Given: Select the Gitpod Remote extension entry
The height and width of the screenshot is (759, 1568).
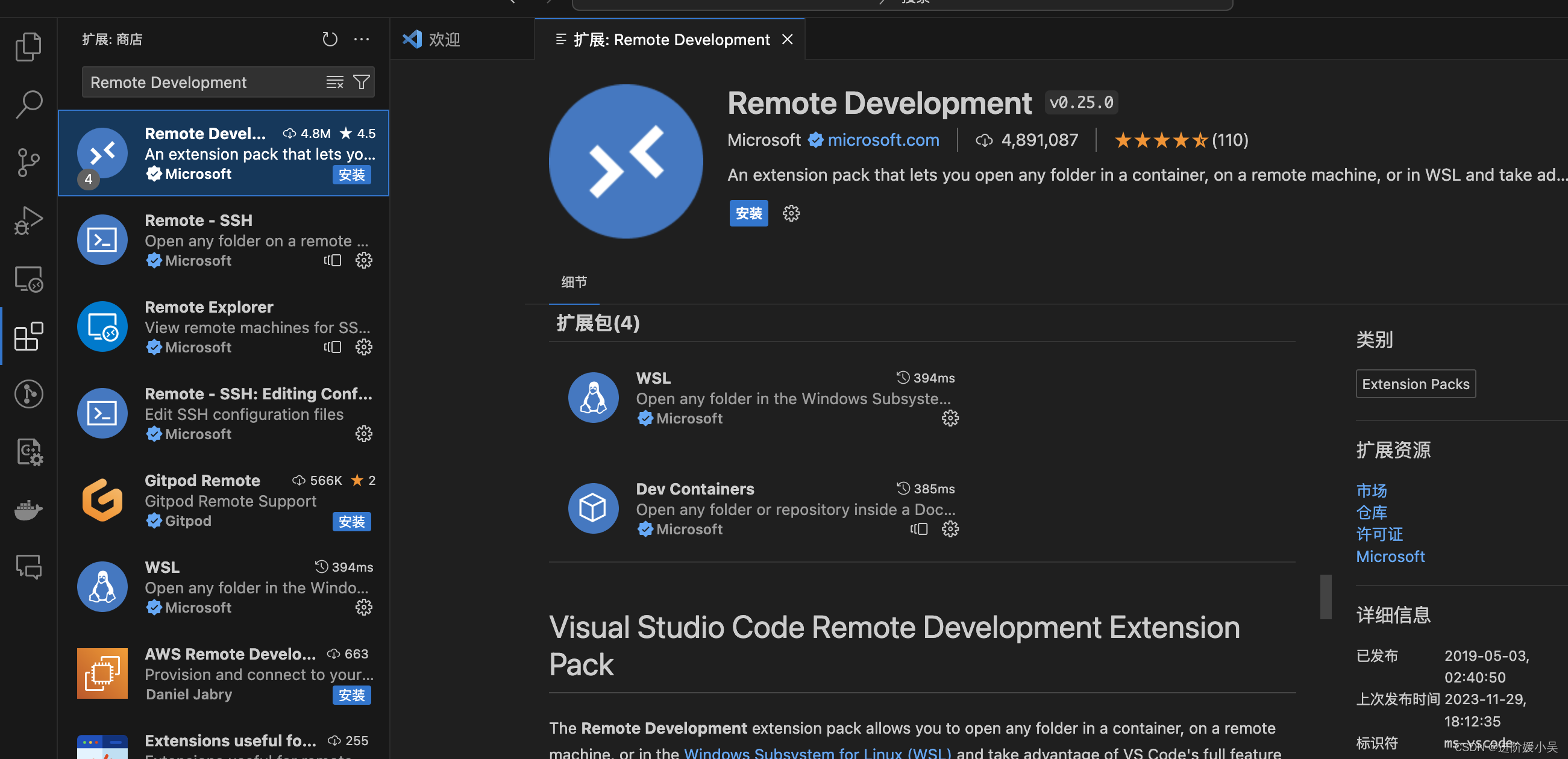Looking at the screenshot, I should [224, 501].
